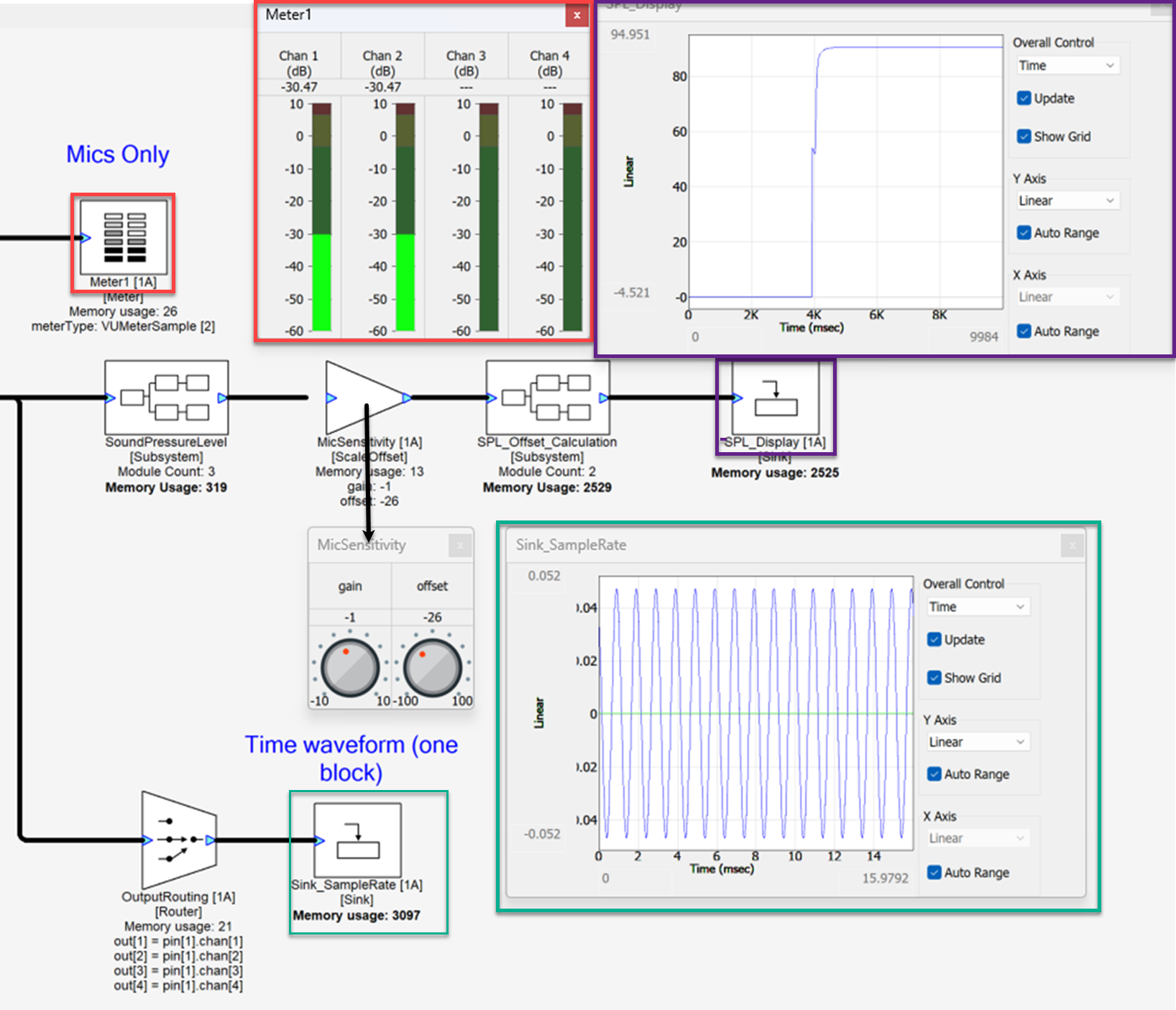The width and height of the screenshot is (1176, 1010).
Task: Toggle X Axis Auto Range in Sink_SampleRate
Action: point(934,873)
